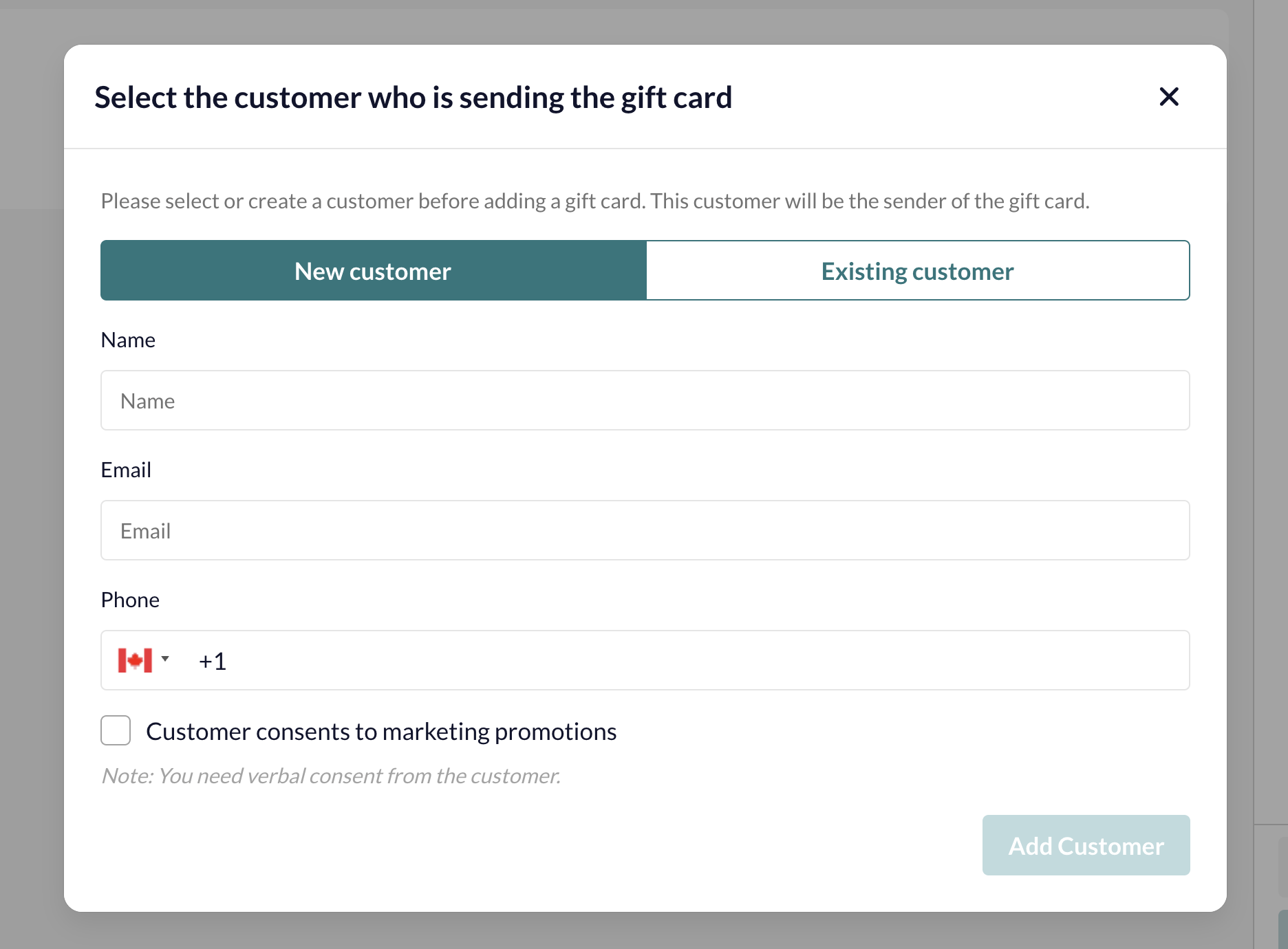
Task: Click the Name label above the field
Action: 128,340
